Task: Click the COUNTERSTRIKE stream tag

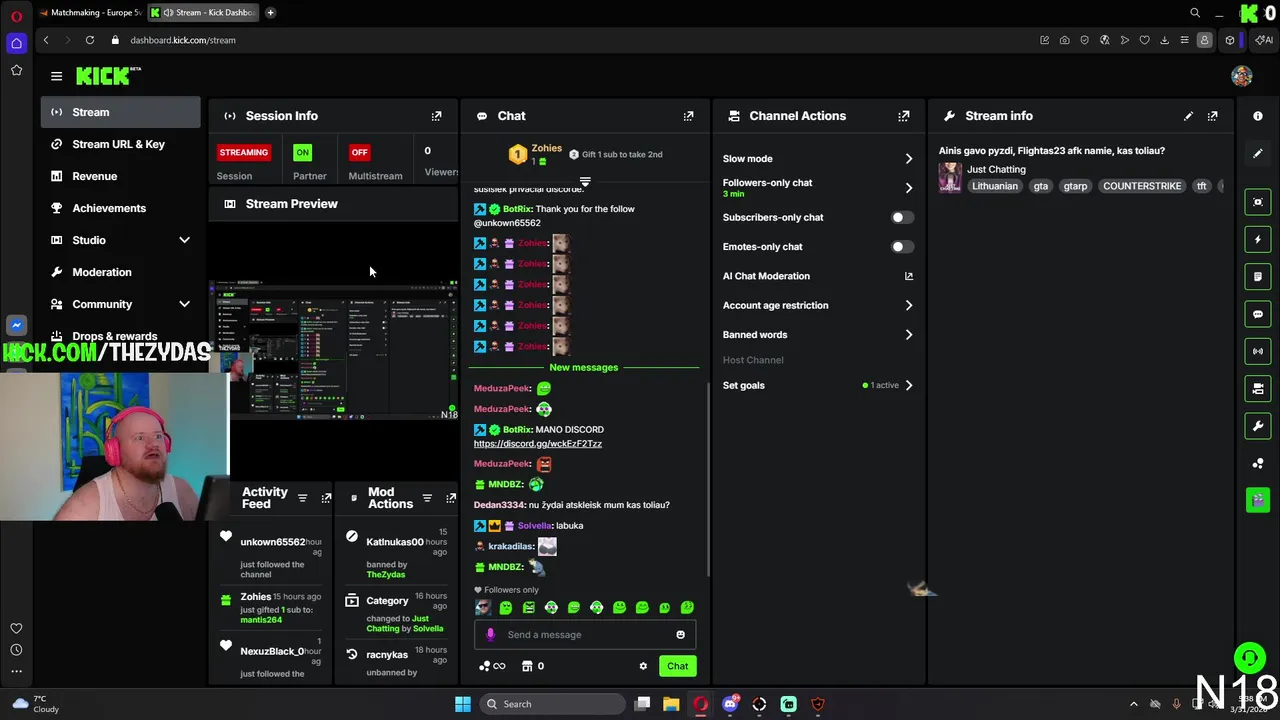Action: click(1142, 186)
